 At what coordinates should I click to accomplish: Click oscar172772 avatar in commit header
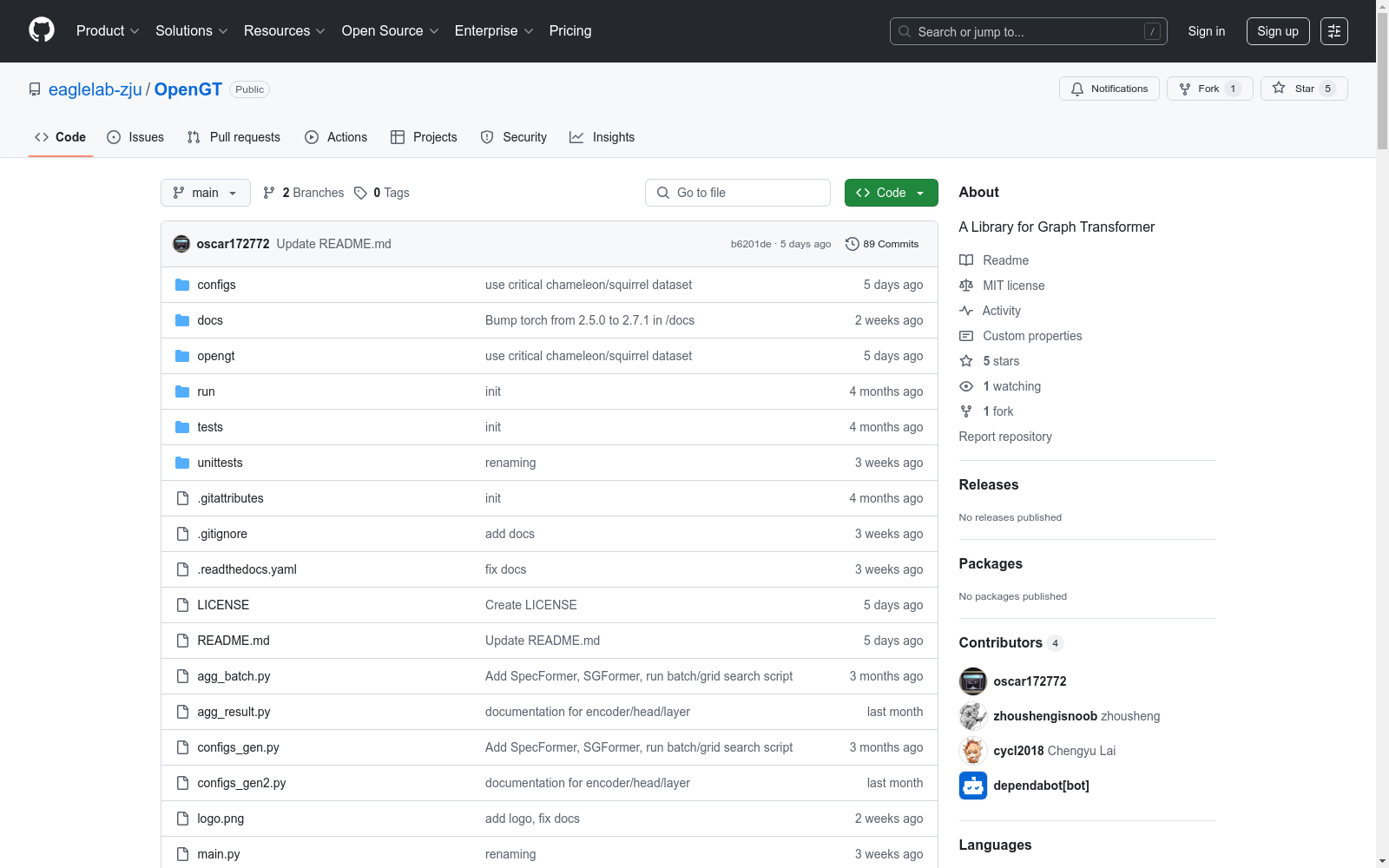point(181,244)
